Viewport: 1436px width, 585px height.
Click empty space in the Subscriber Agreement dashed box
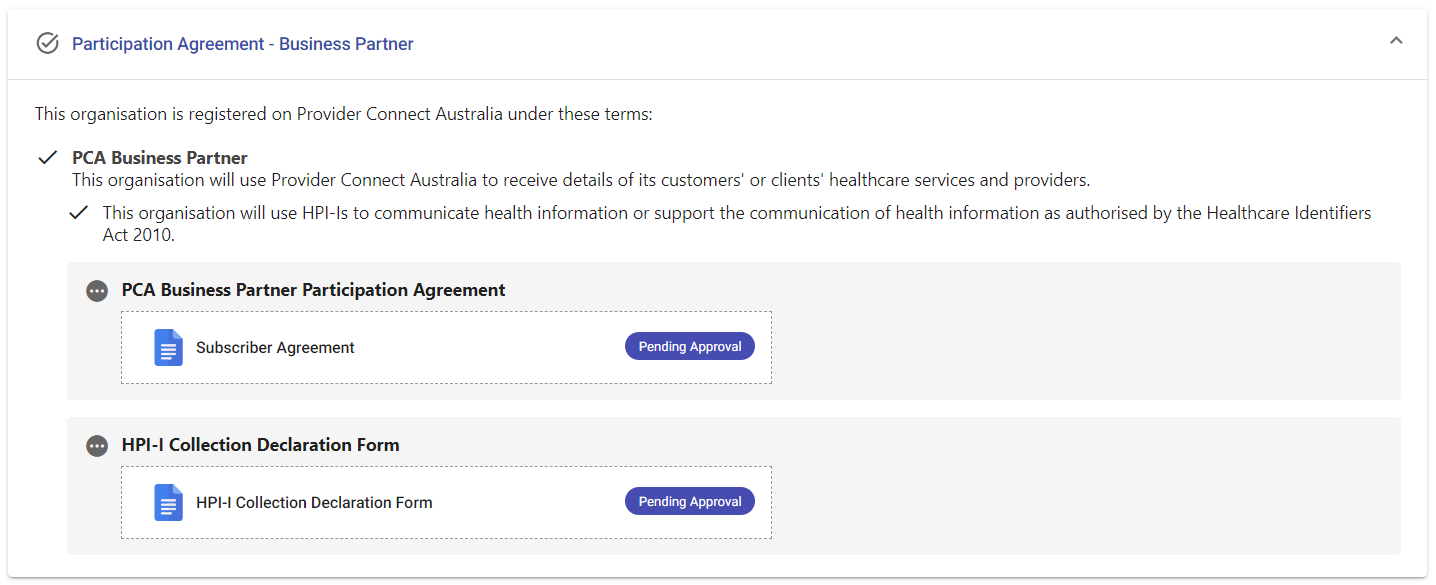[x=490, y=347]
